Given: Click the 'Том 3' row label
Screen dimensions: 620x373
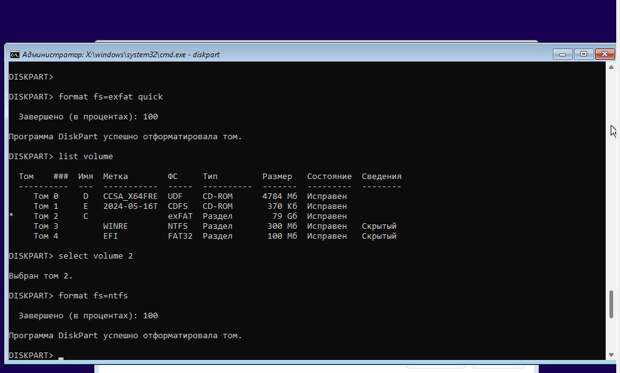Looking at the screenshot, I should point(46,226).
